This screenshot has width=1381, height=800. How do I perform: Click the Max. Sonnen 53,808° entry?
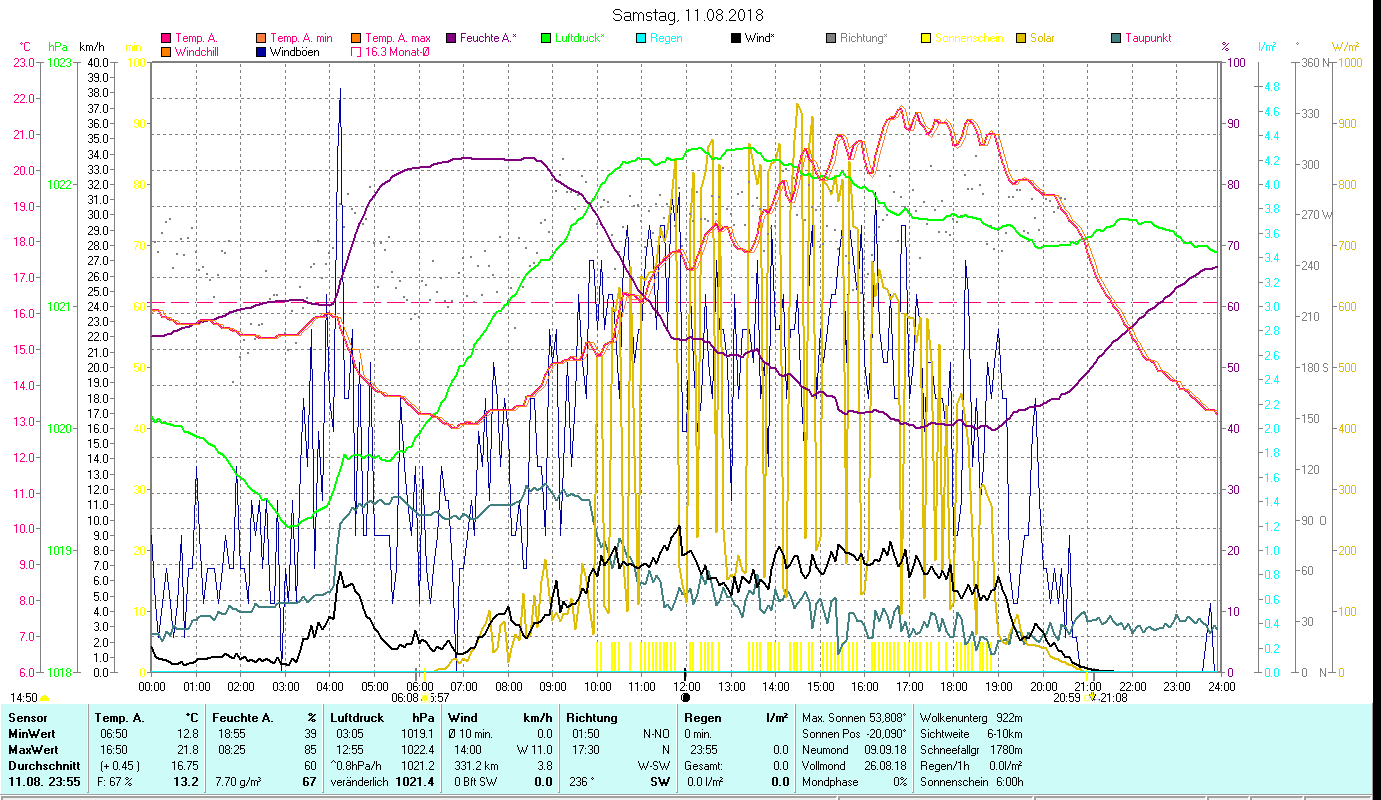[x=853, y=718]
